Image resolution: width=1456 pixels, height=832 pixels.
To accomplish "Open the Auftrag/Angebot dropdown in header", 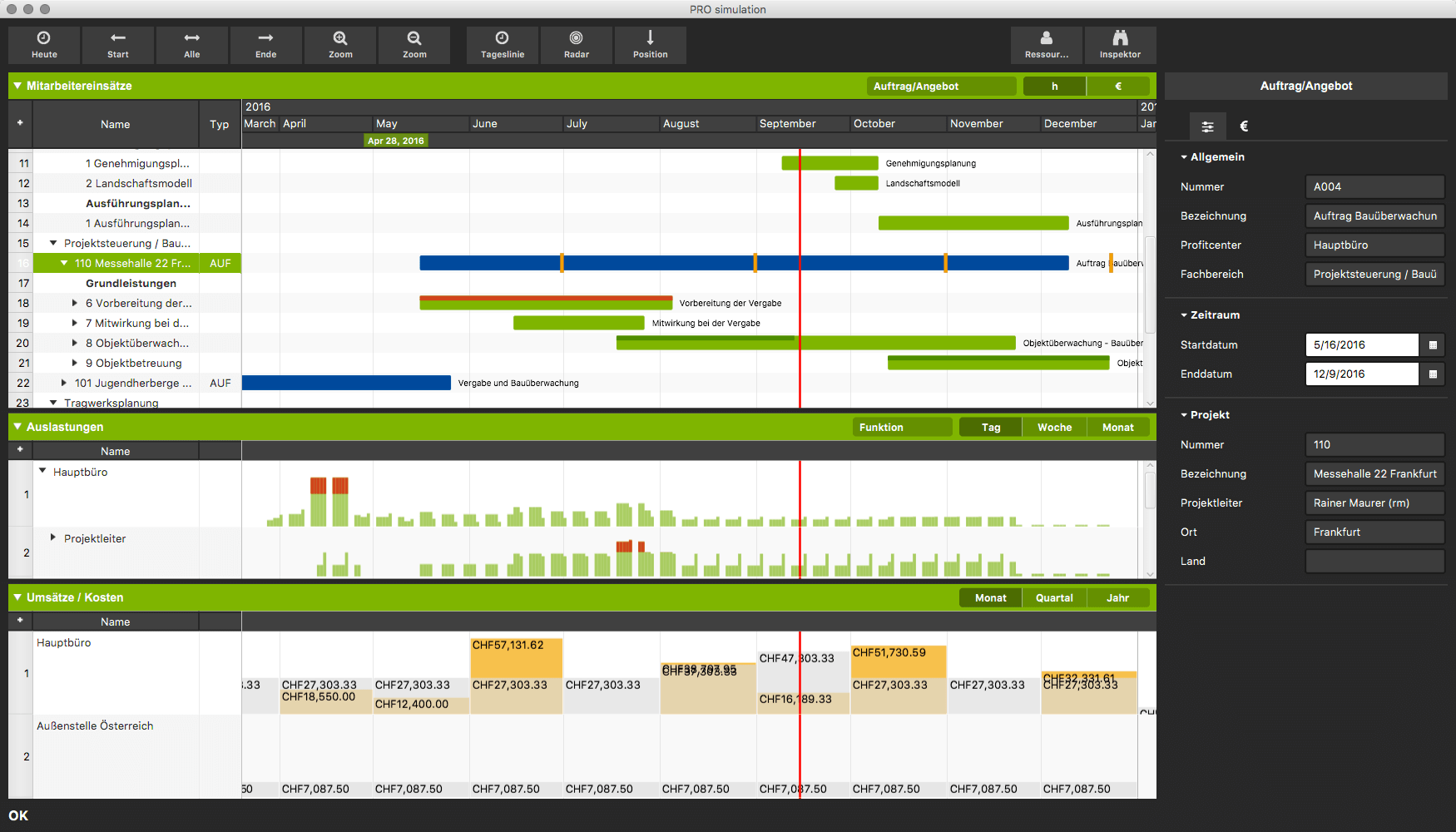I will point(941,86).
